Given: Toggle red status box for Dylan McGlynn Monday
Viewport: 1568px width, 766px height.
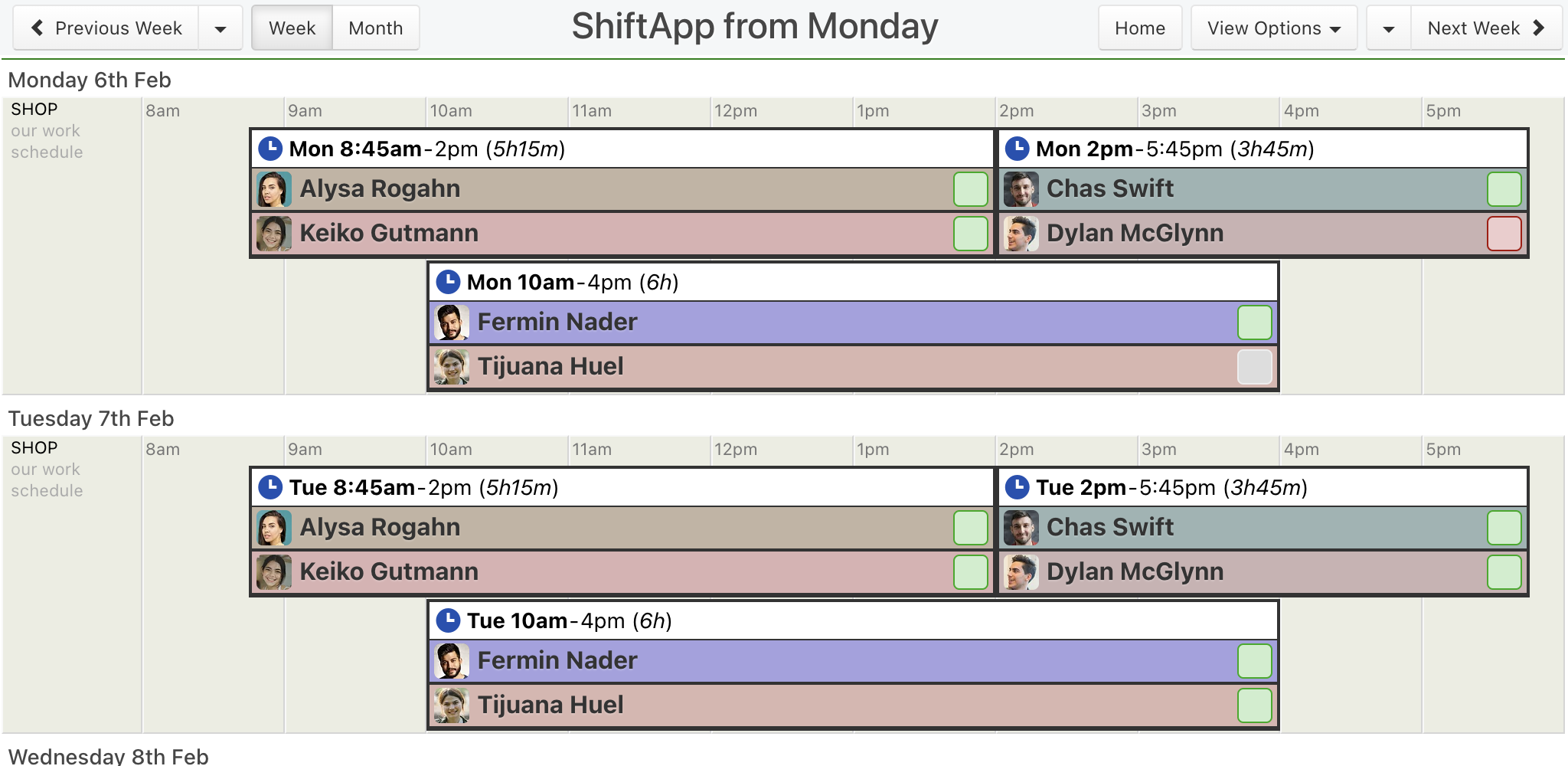Looking at the screenshot, I should click(x=1504, y=234).
